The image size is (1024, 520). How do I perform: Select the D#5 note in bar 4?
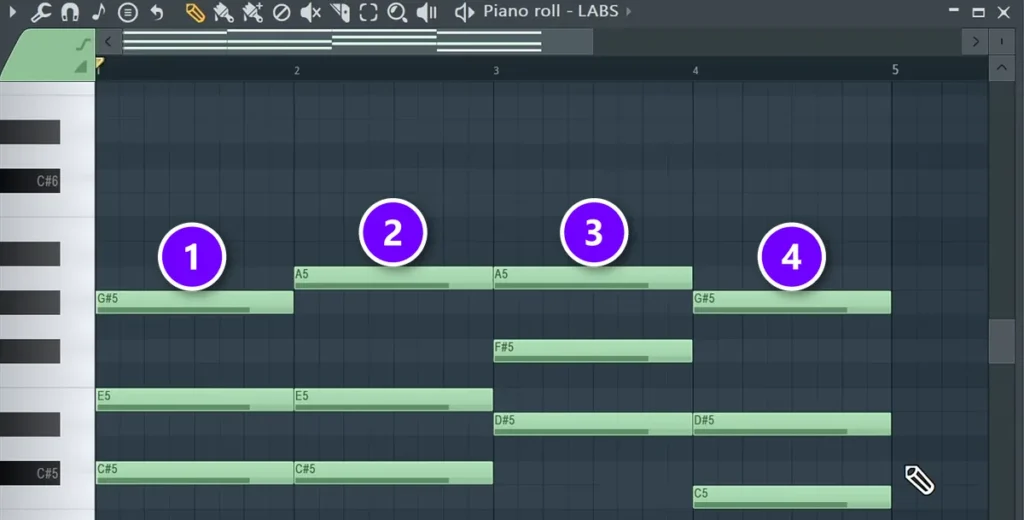792,424
